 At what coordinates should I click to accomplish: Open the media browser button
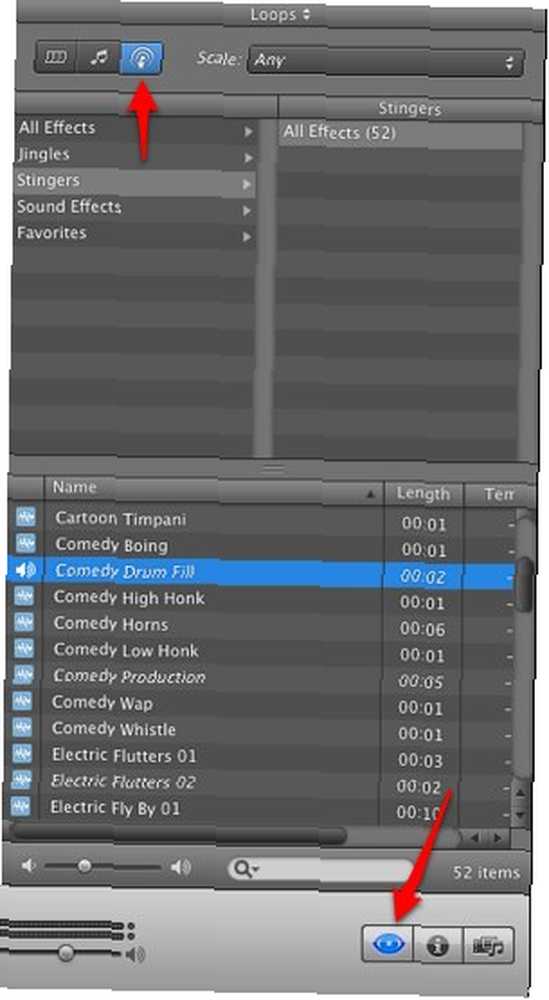click(488, 945)
